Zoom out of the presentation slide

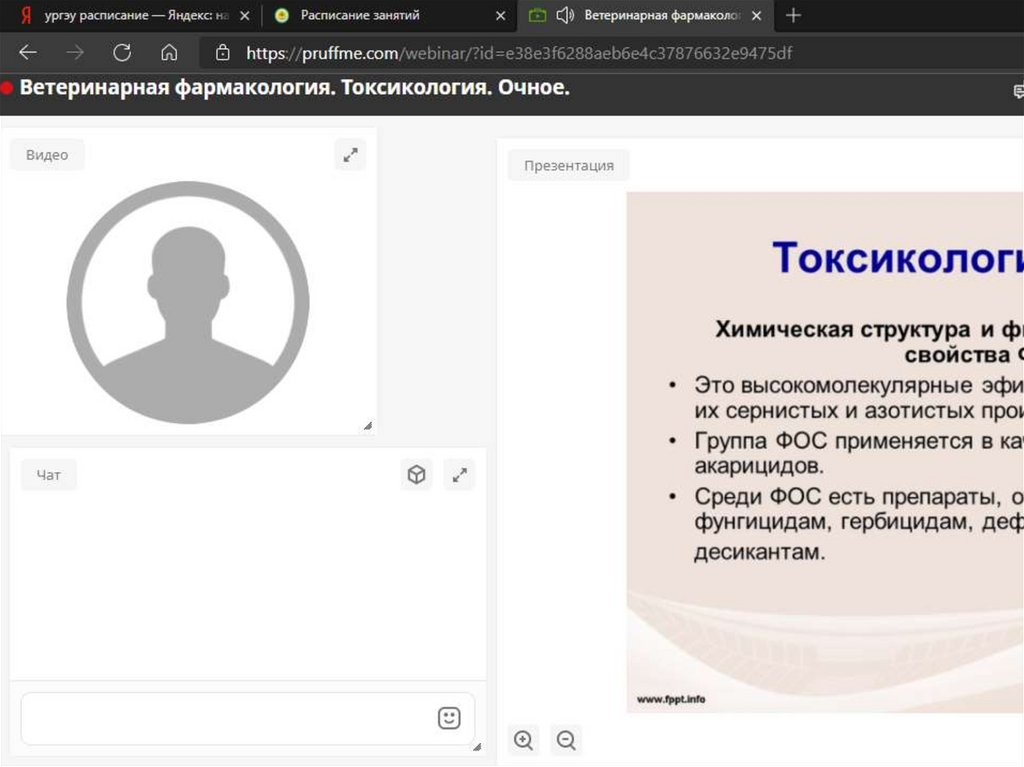[566, 740]
